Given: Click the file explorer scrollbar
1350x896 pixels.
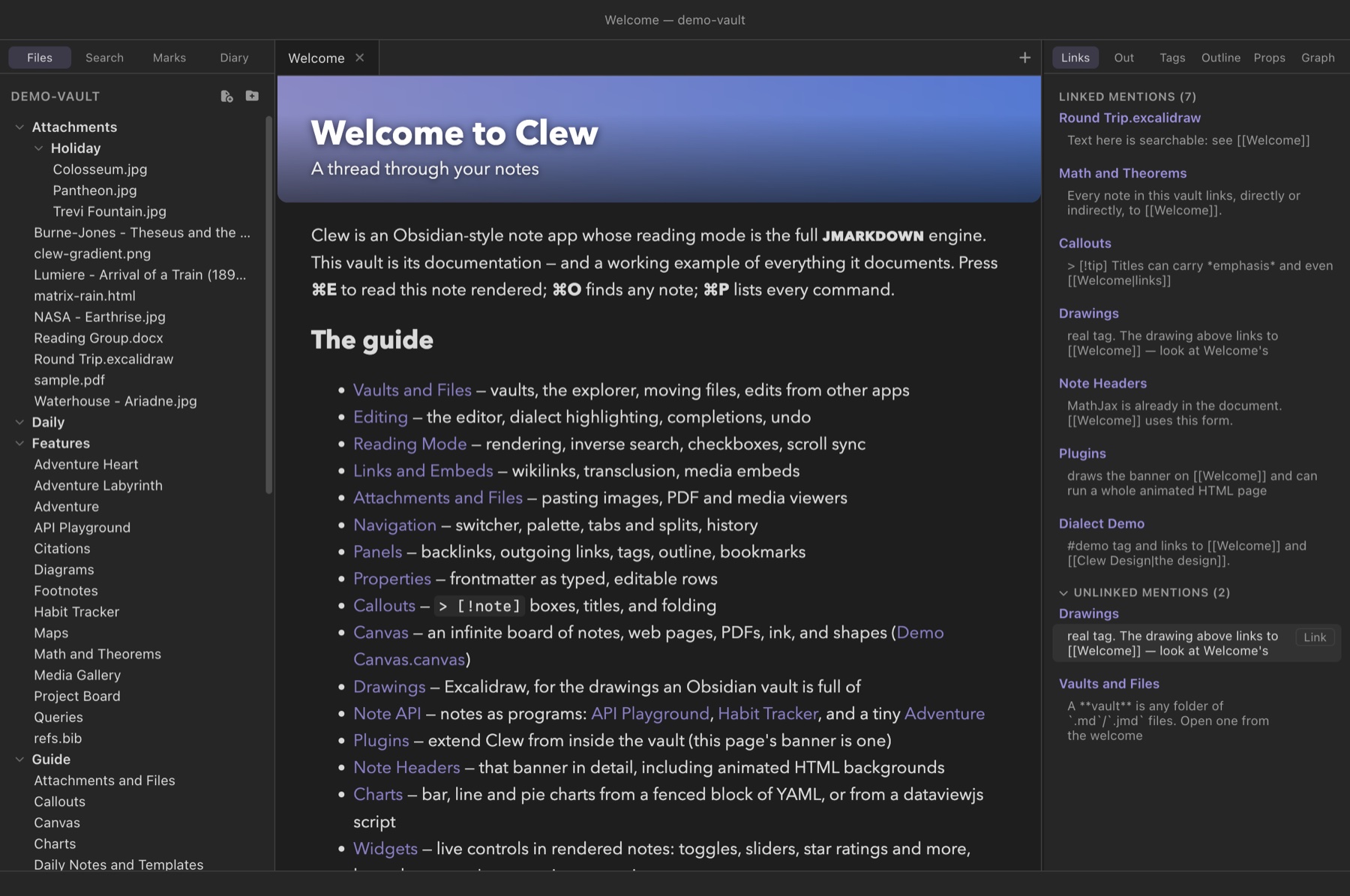Looking at the screenshot, I should [269, 304].
